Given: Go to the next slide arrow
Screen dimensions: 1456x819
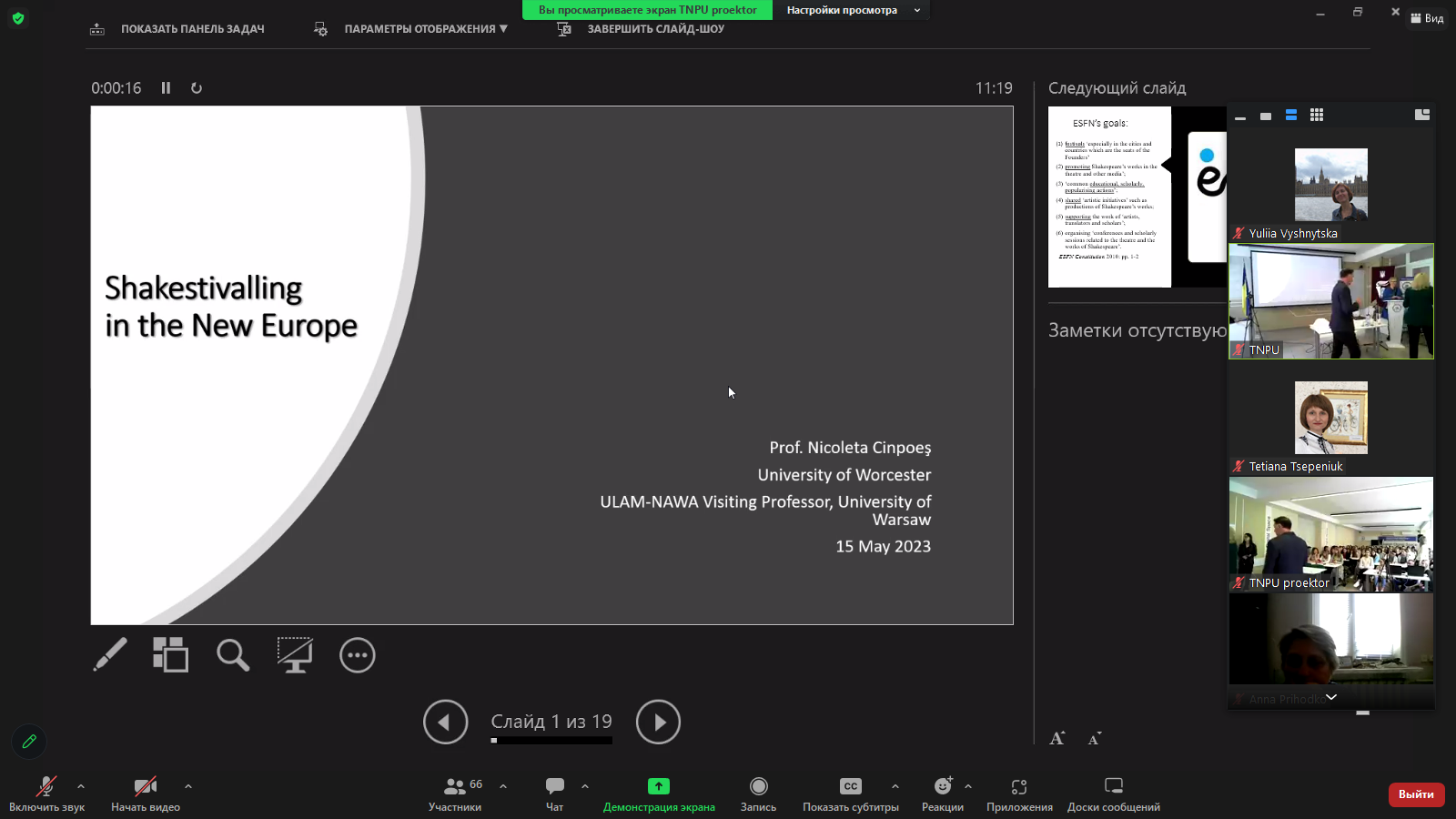Looking at the screenshot, I should tap(658, 722).
